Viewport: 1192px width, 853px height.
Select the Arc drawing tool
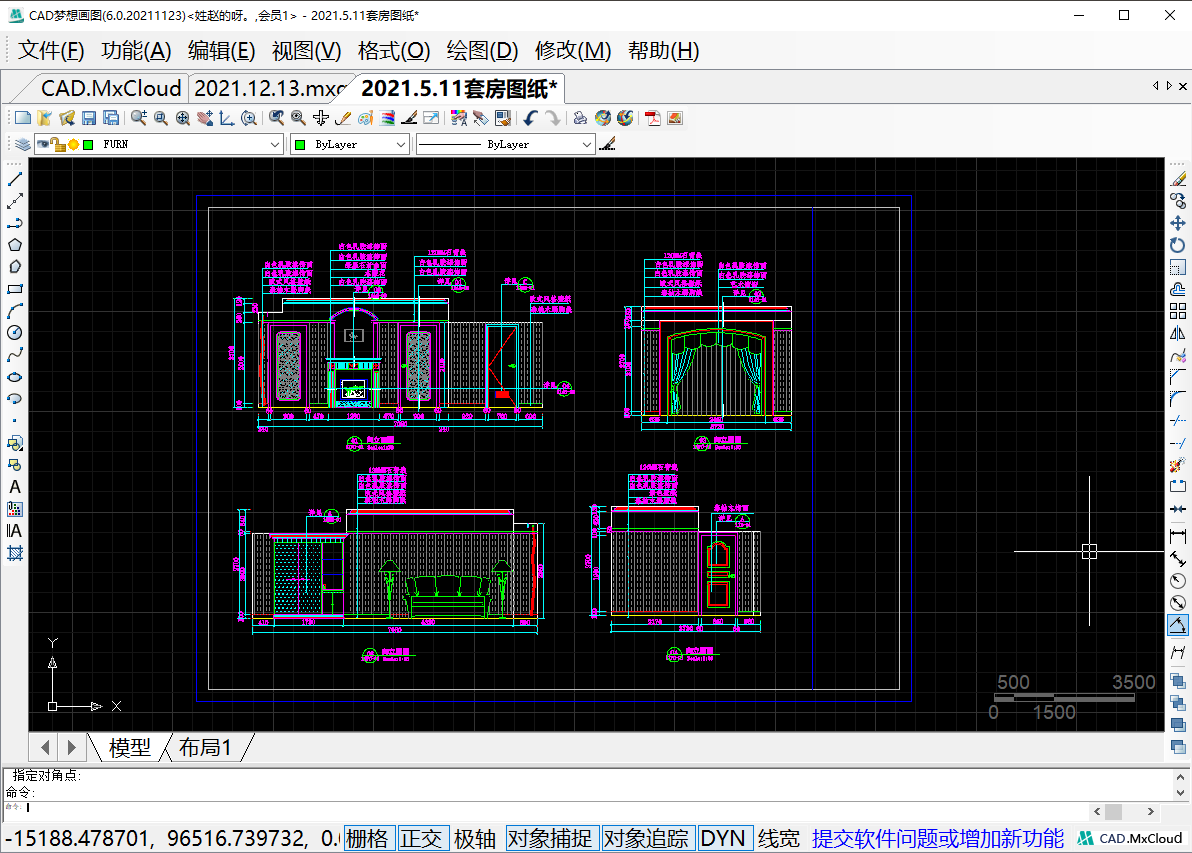[x=14, y=311]
